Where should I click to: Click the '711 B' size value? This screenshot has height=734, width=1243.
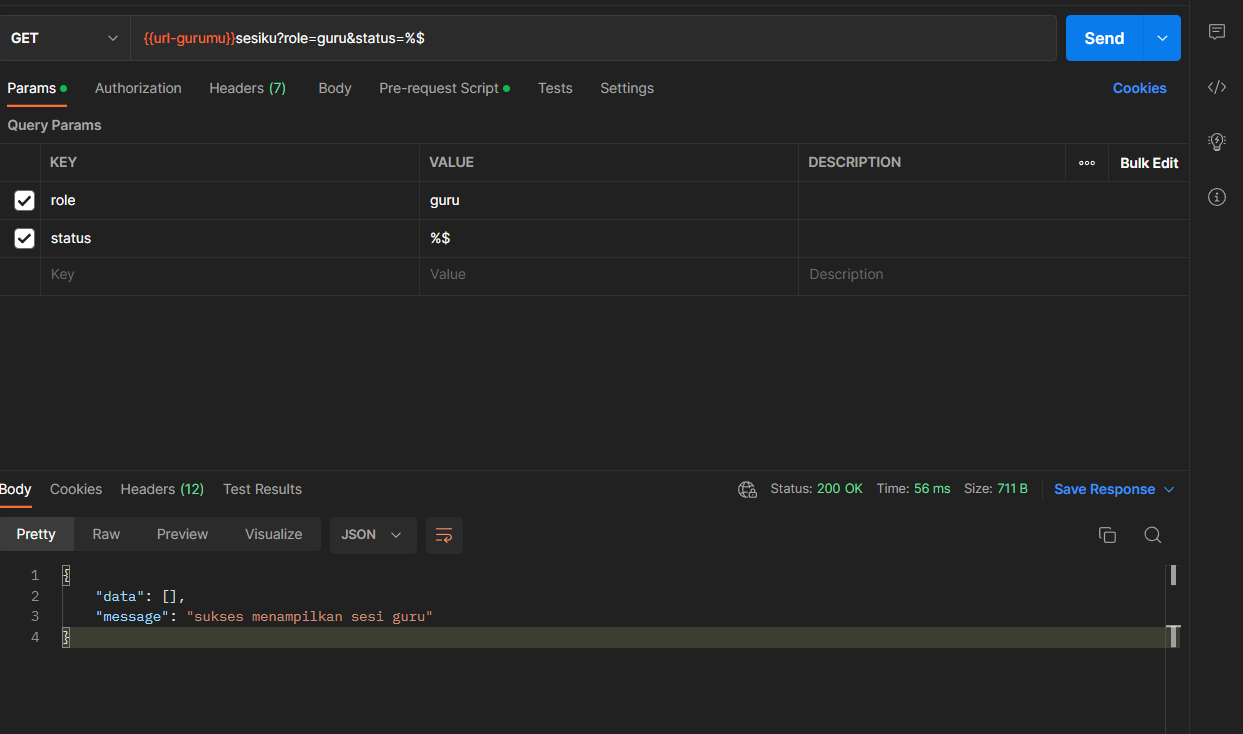tap(1012, 489)
